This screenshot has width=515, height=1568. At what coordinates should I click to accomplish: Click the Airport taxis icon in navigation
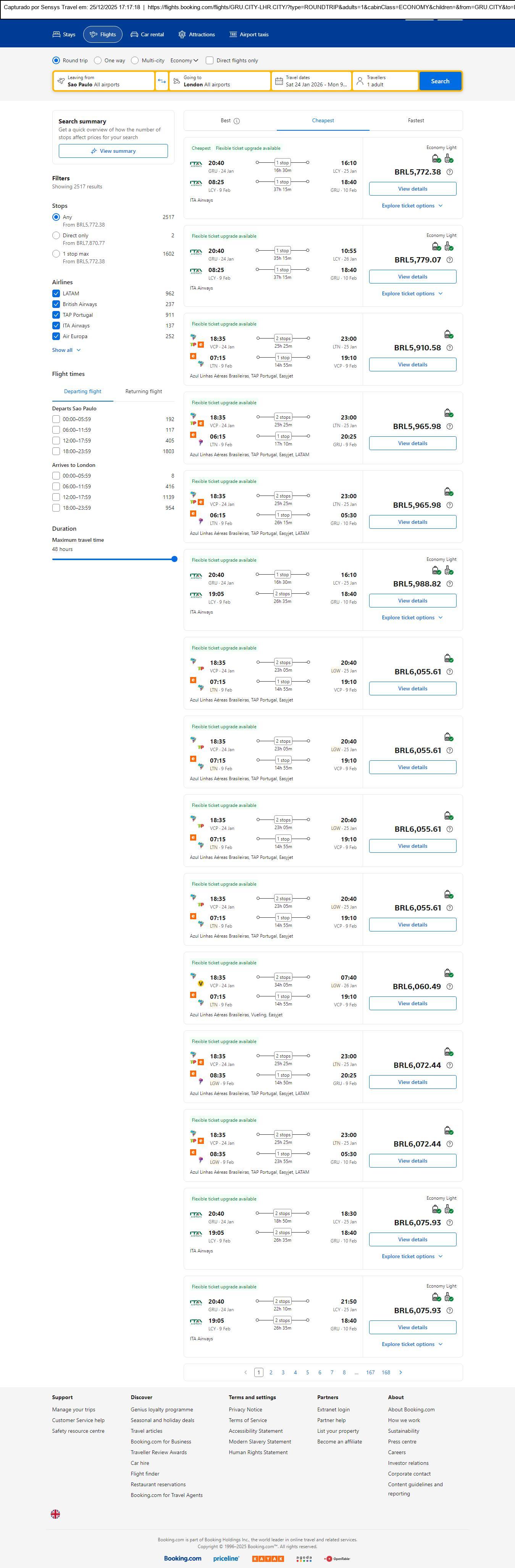pos(233,35)
